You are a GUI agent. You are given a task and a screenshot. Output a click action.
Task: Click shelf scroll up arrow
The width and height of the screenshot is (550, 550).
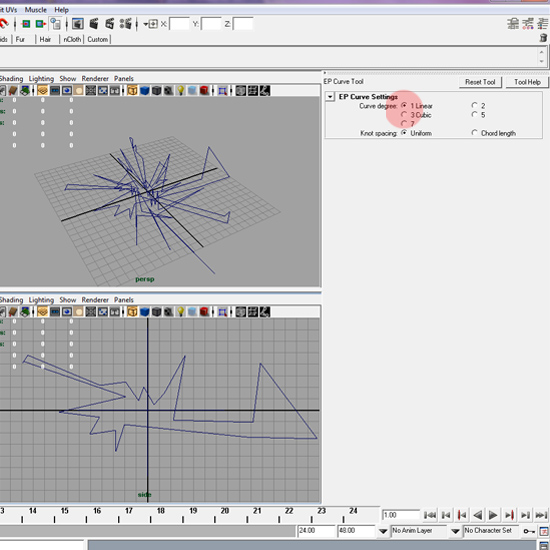(541, 52)
